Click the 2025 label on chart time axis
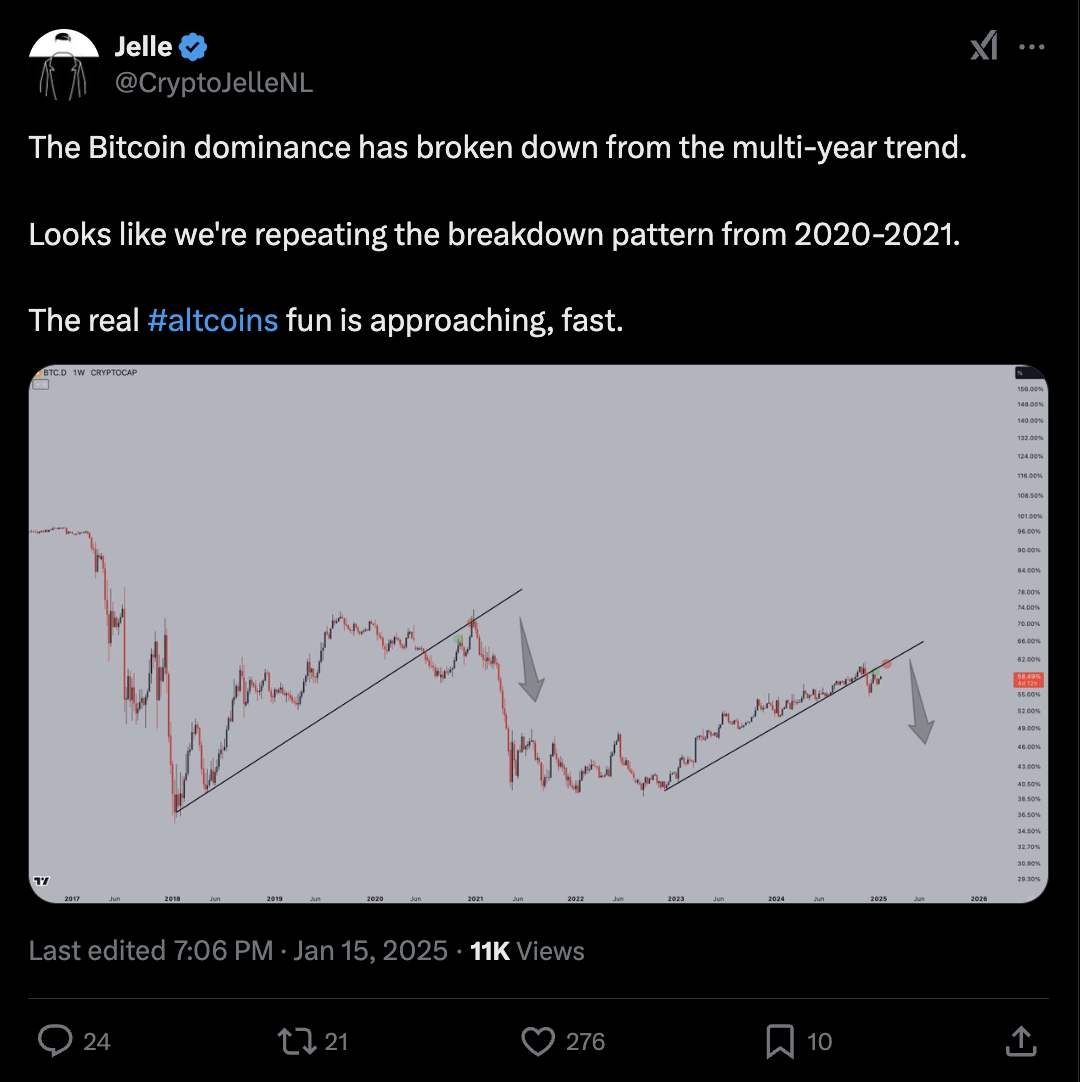 [x=879, y=899]
